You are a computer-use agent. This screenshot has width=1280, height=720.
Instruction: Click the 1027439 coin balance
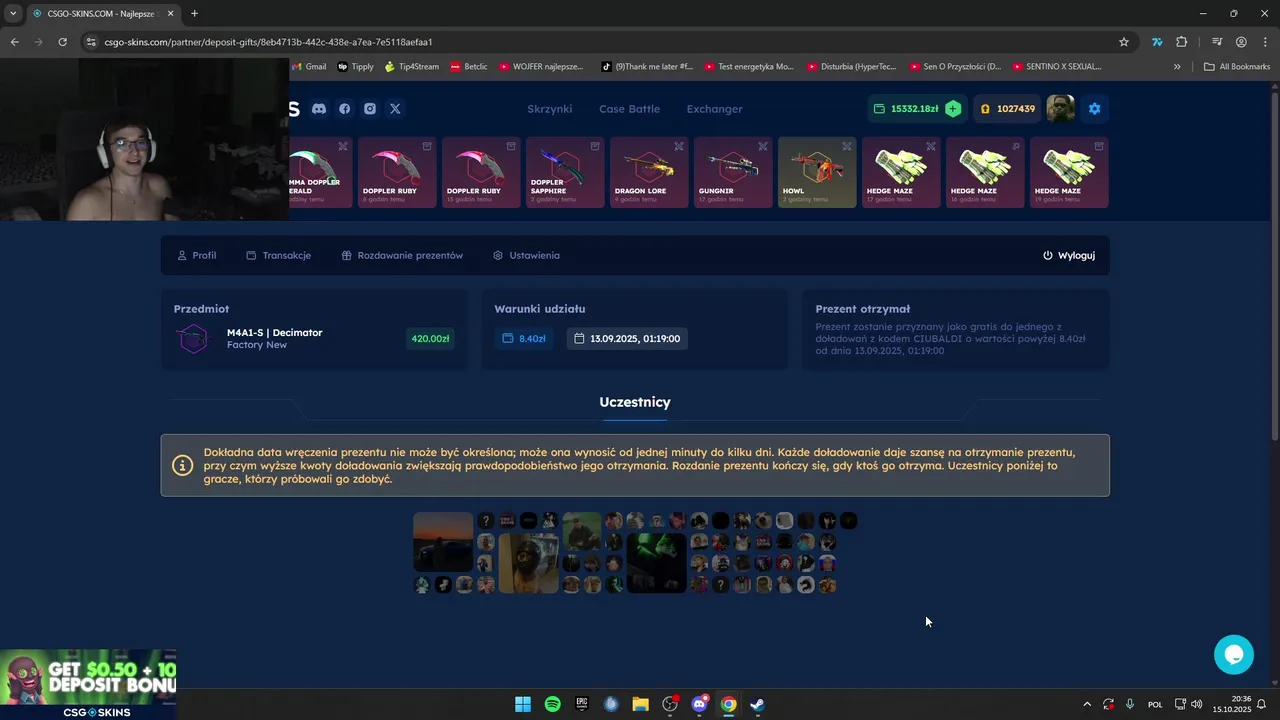pos(1007,109)
